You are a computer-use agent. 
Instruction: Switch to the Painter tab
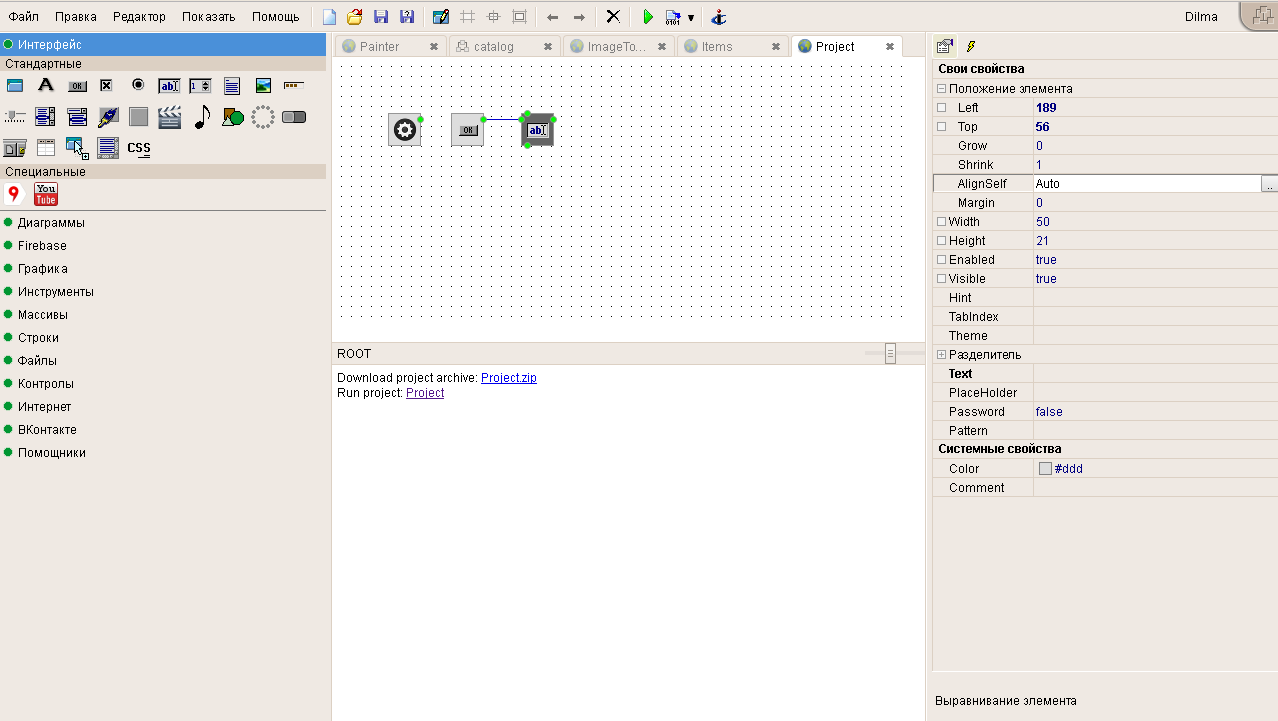379,47
